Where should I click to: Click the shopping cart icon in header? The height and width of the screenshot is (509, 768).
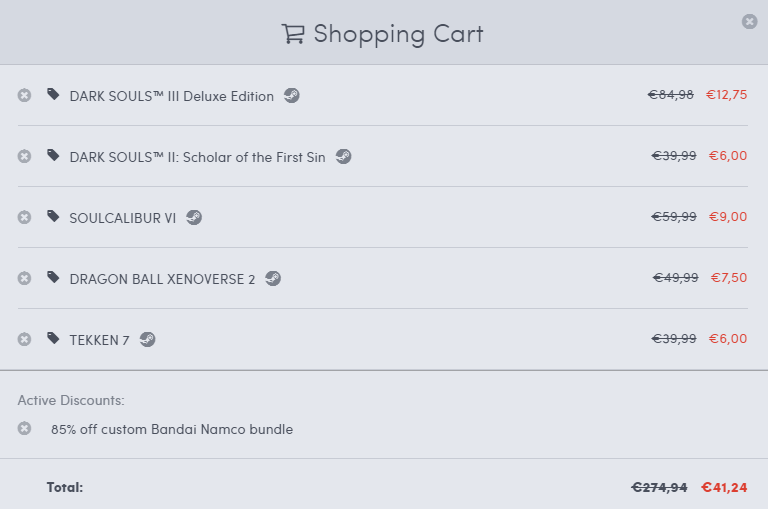(293, 34)
